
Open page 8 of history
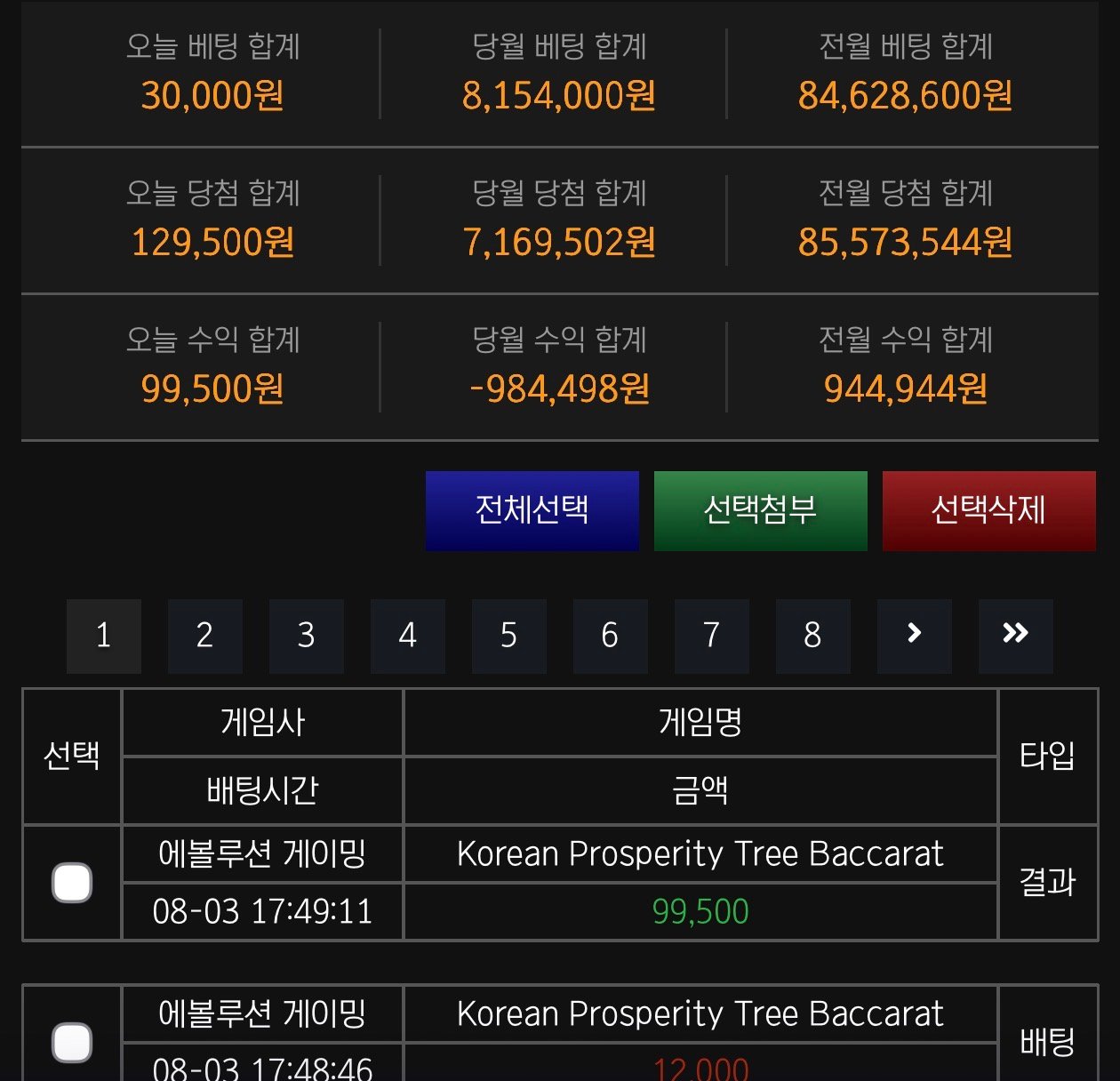[812, 635]
